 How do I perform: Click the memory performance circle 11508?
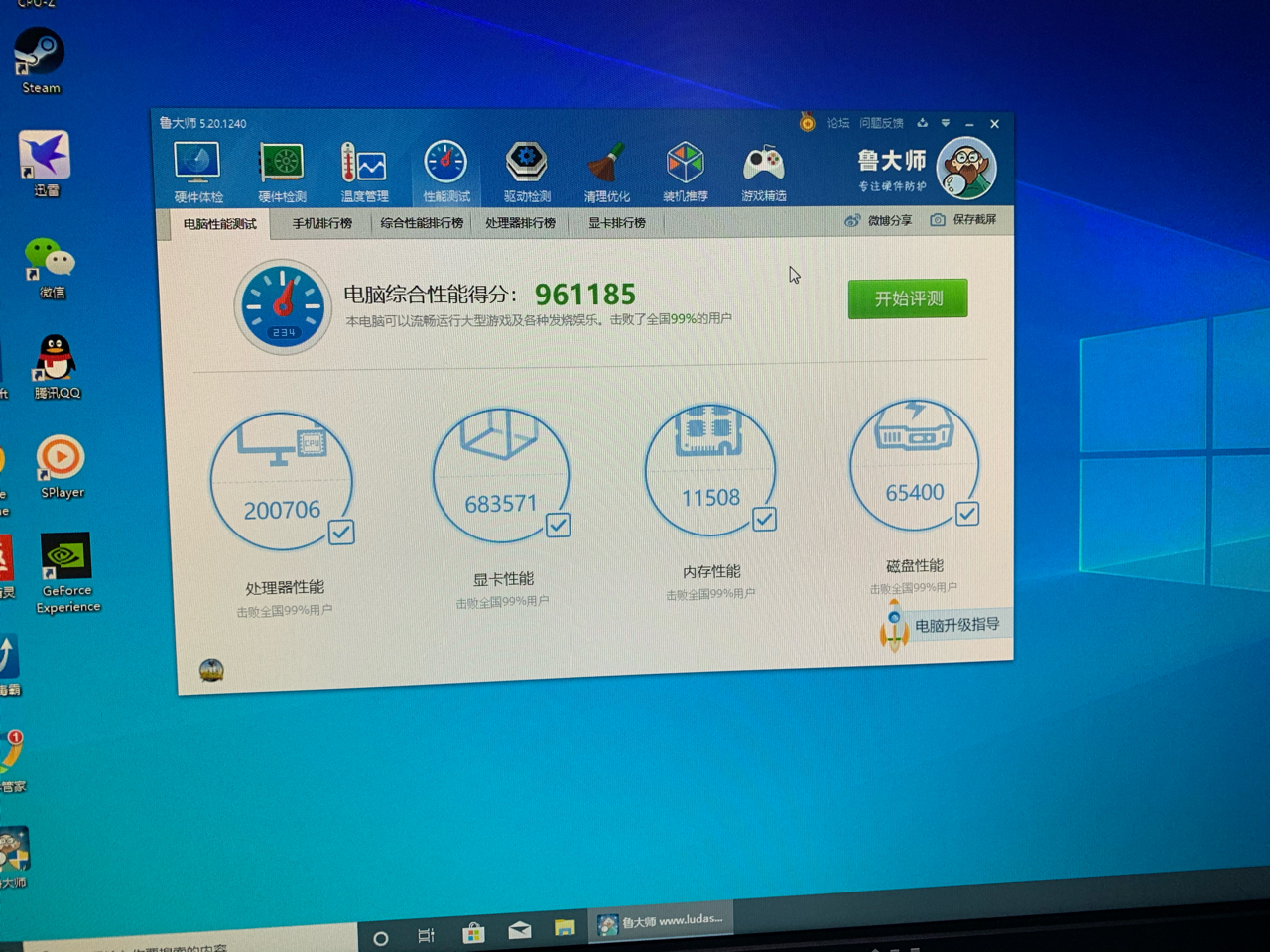[x=710, y=469]
